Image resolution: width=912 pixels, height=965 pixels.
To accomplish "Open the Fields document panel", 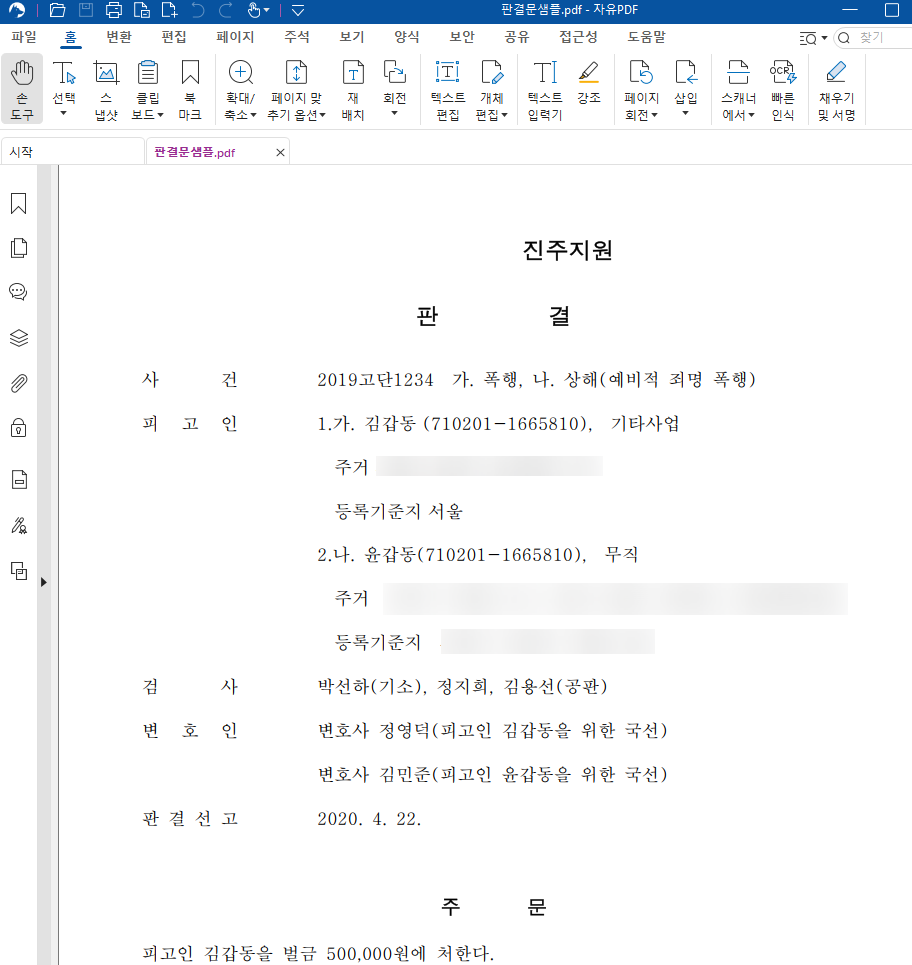I will coord(19,479).
